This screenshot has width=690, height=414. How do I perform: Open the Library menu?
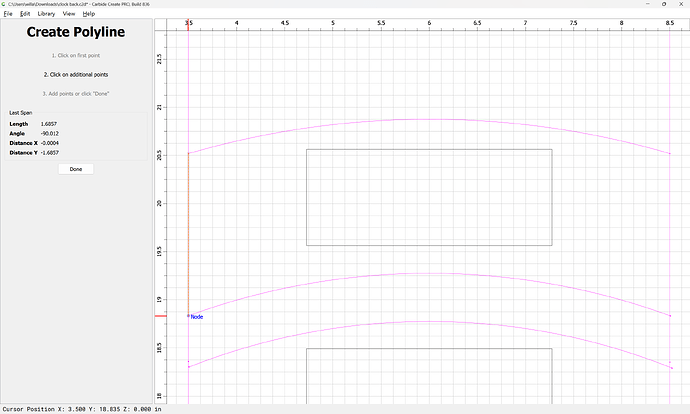[x=46, y=14]
